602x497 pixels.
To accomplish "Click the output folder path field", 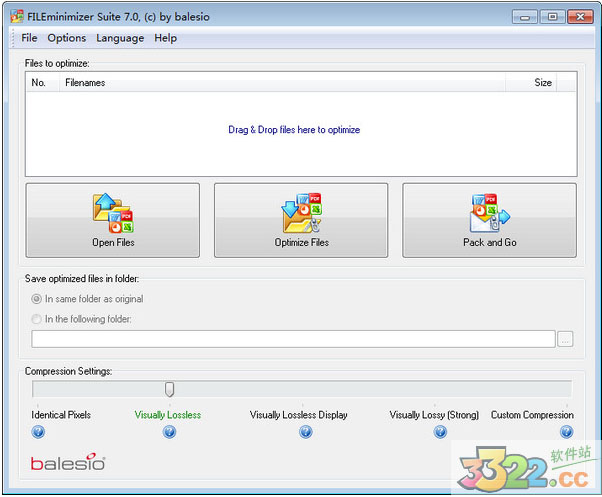I will click(x=293, y=339).
